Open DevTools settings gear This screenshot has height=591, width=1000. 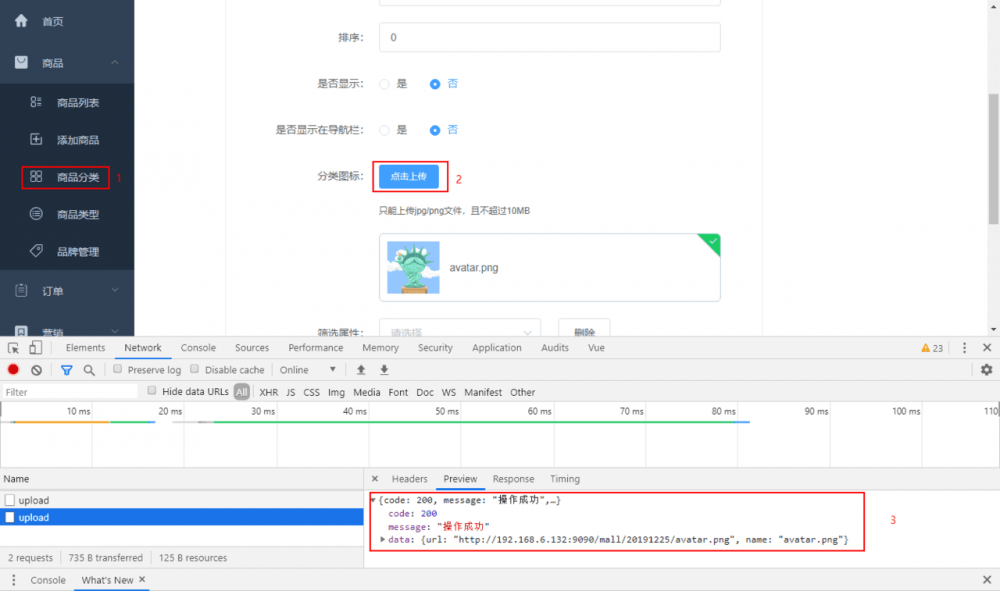[x=987, y=369]
